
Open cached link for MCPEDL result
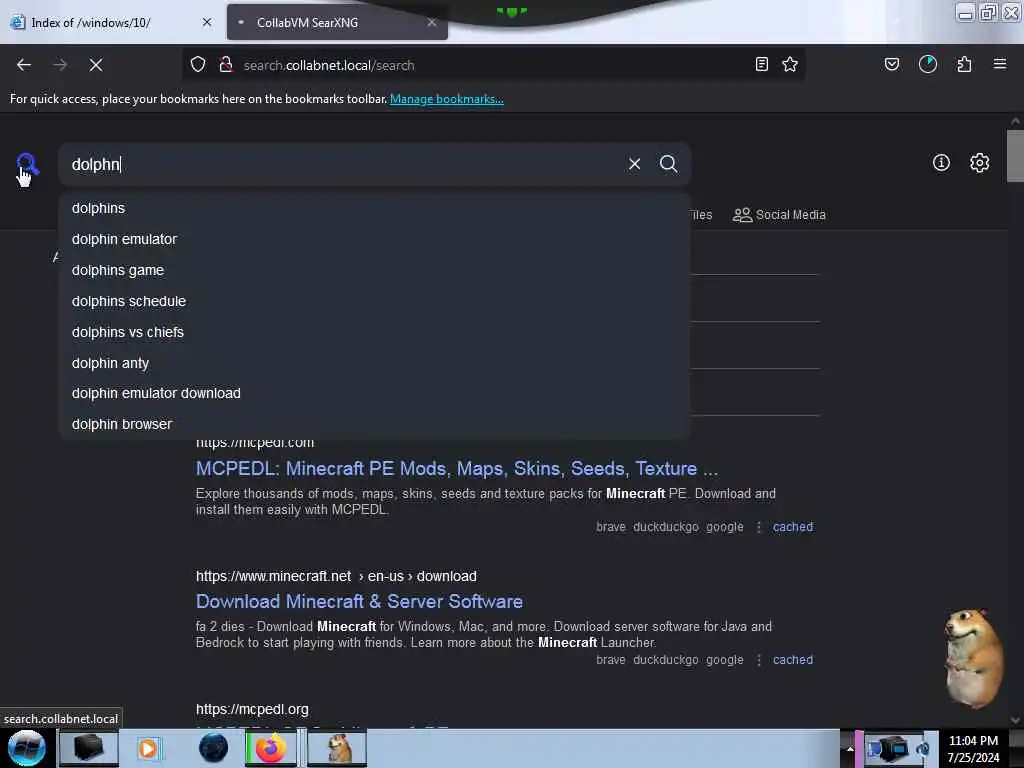click(x=793, y=527)
